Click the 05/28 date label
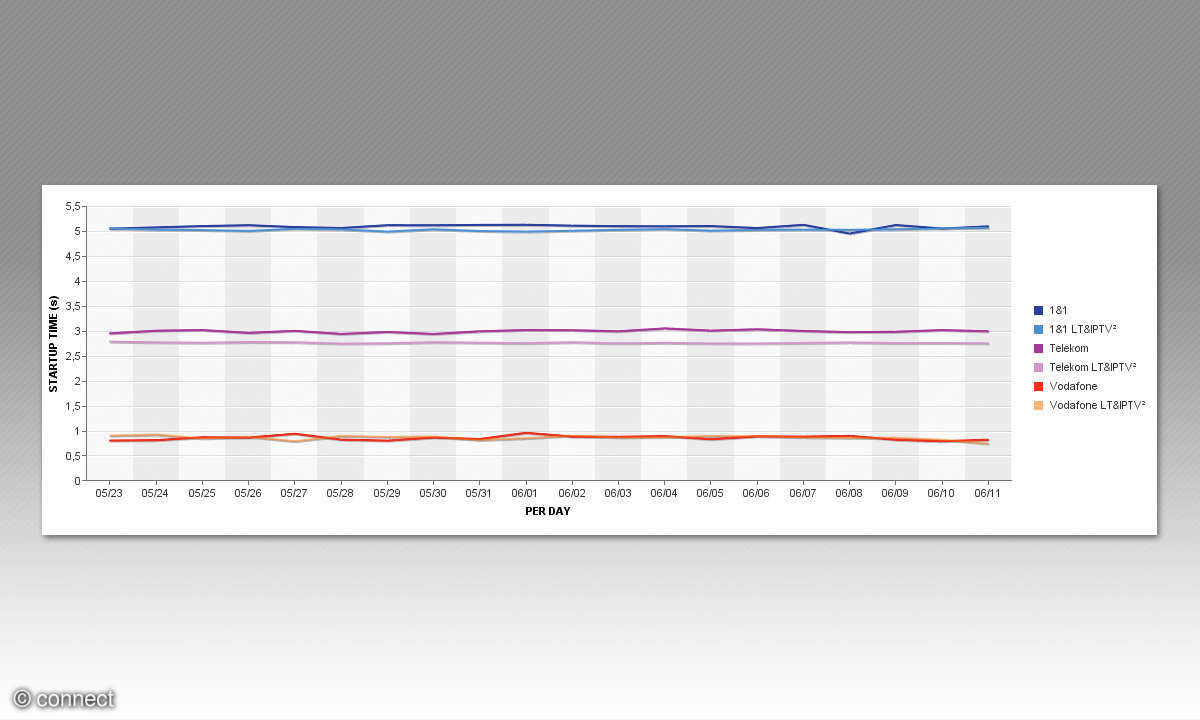This screenshot has height=720, width=1200. coord(340,493)
